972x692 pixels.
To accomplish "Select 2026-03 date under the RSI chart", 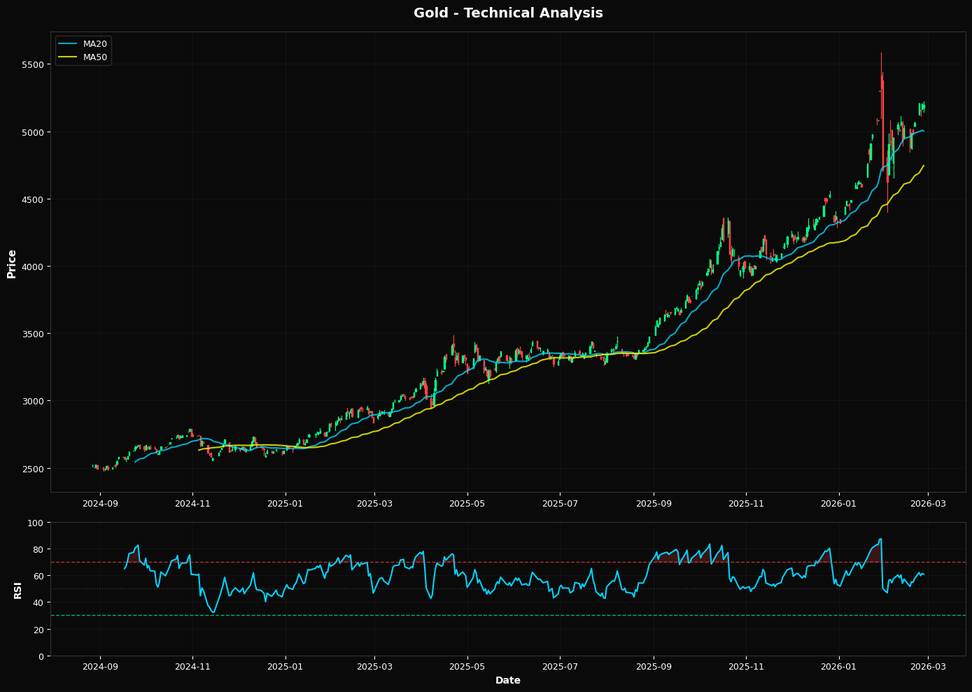I will point(928,667).
